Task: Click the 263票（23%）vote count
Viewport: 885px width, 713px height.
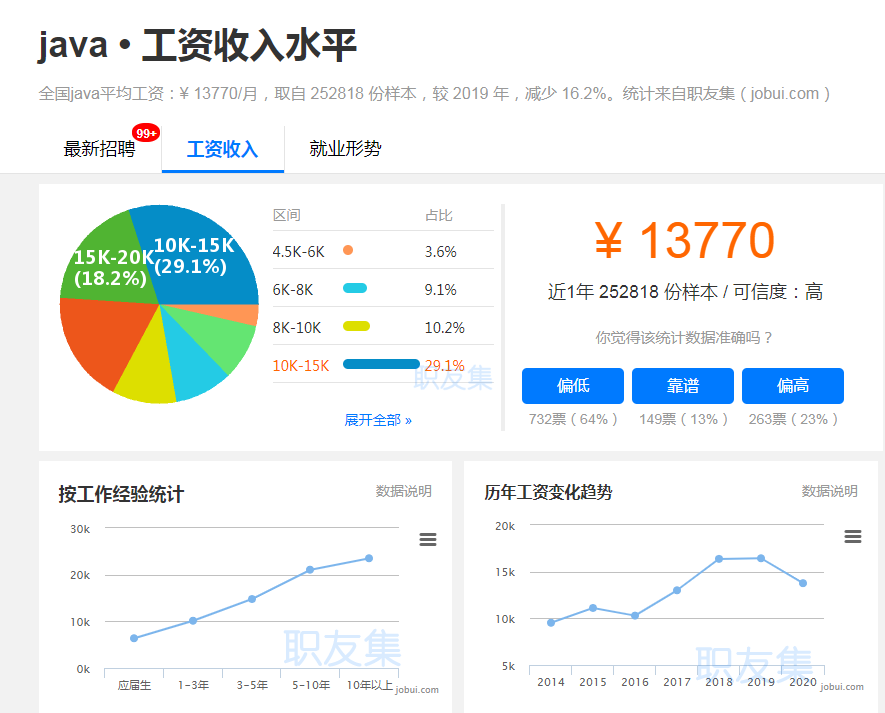Action: 793,419
